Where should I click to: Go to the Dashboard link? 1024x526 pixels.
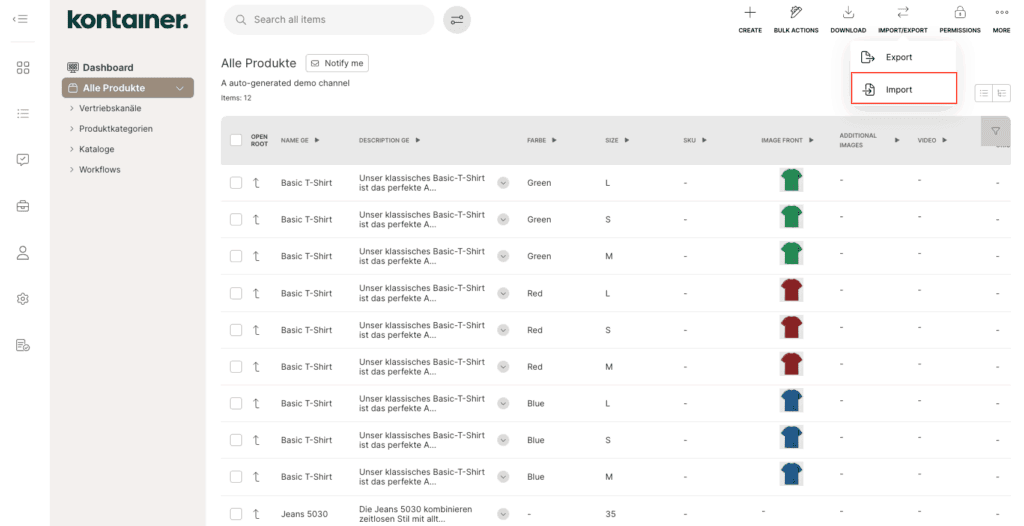tap(107, 68)
